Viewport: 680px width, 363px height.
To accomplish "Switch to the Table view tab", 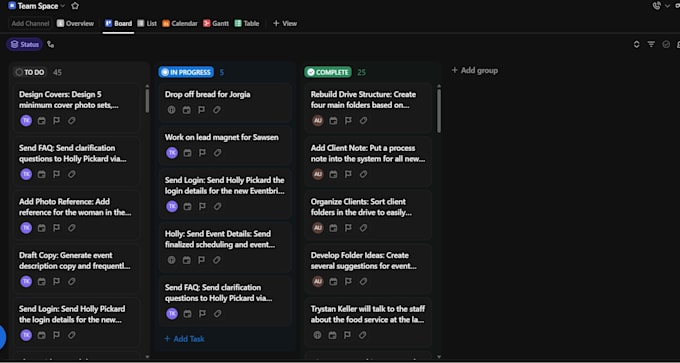I will 247,23.
